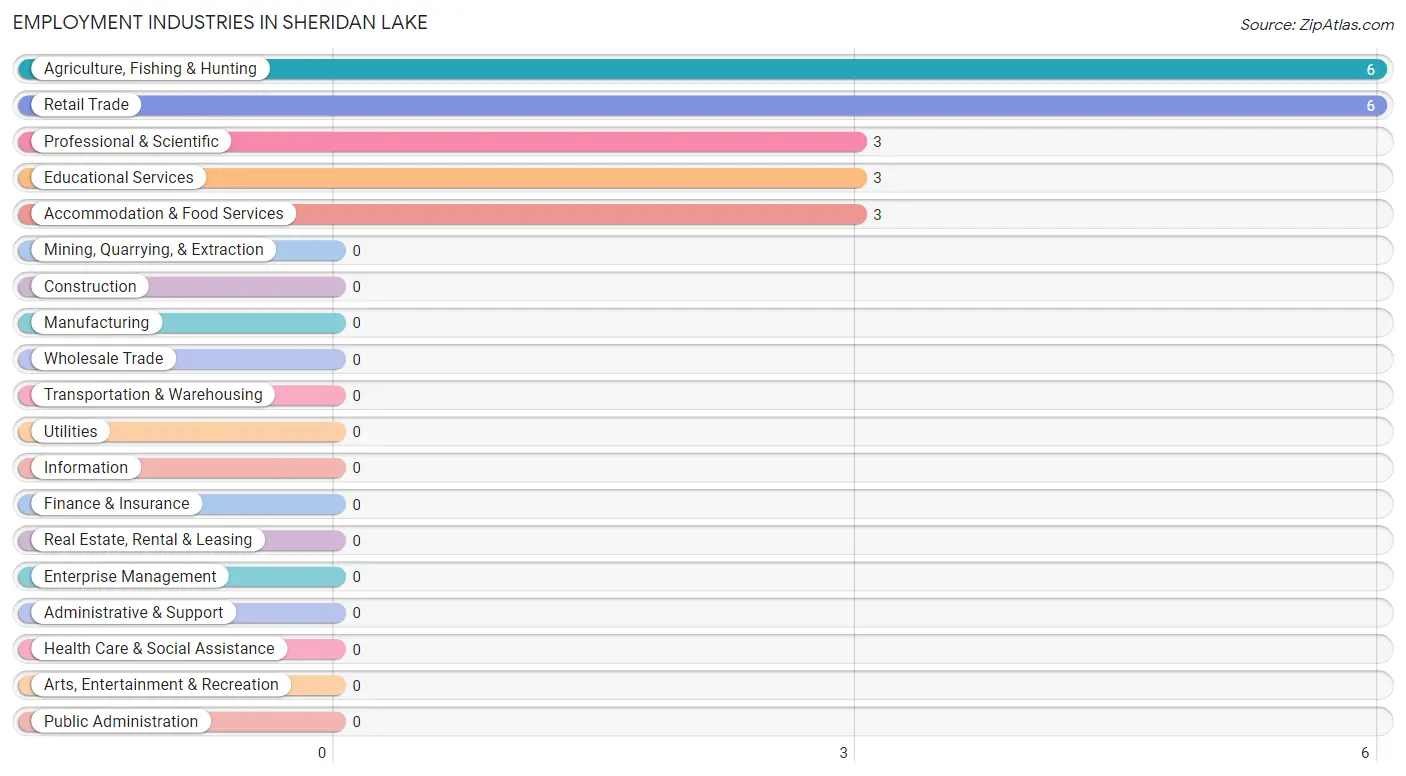Click Health Care & Social Assistance label

pos(159,649)
